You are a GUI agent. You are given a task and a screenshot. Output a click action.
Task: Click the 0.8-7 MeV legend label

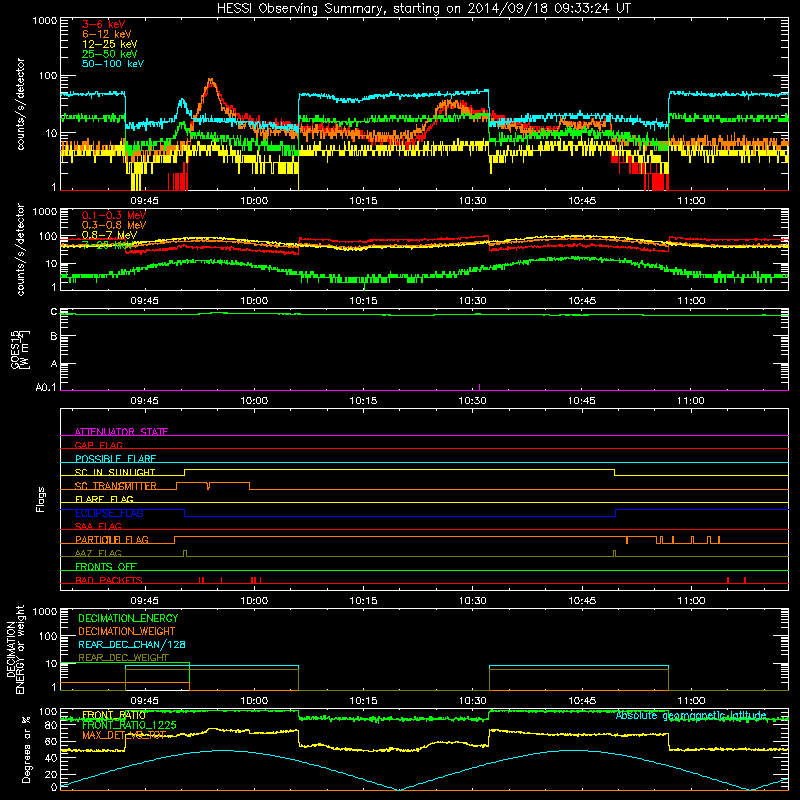coord(110,235)
